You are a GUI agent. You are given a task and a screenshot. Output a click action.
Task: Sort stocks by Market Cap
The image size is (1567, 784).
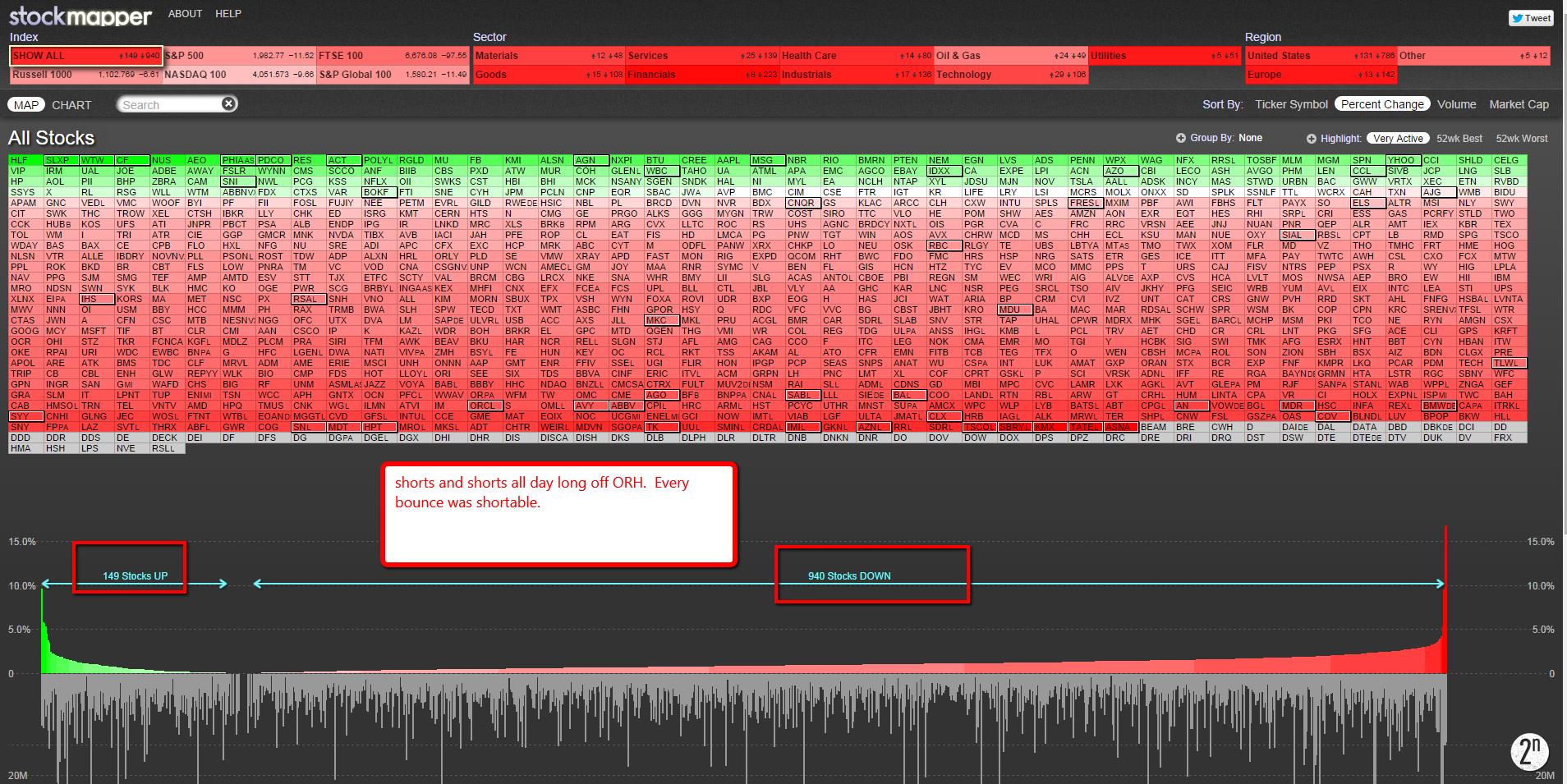pos(1519,104)
